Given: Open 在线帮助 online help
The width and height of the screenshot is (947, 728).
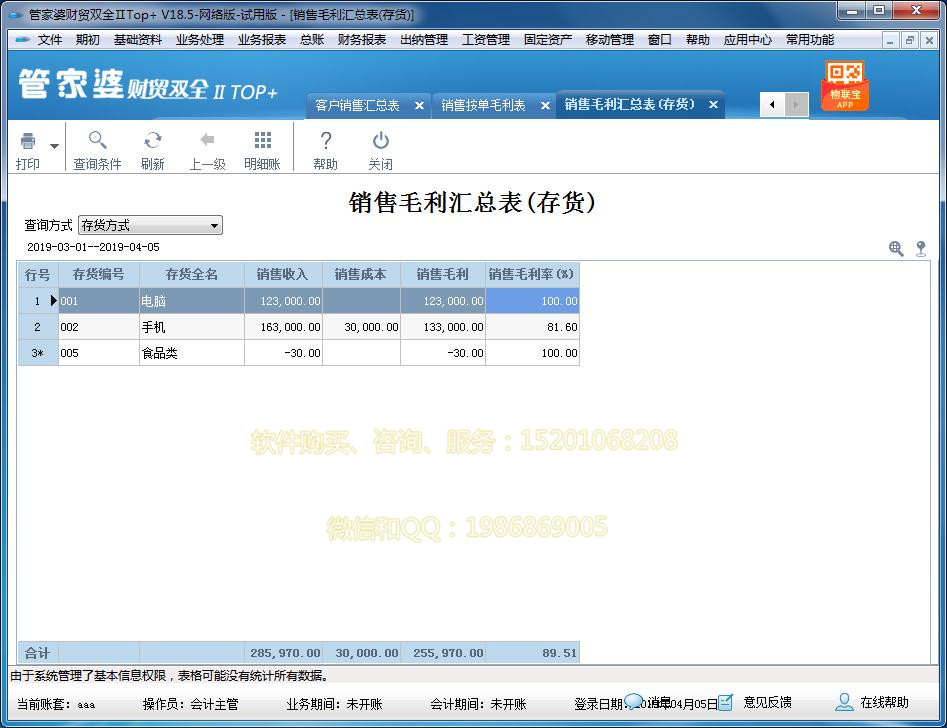Looking at the screenshot, I should click(x=883, y=703).
